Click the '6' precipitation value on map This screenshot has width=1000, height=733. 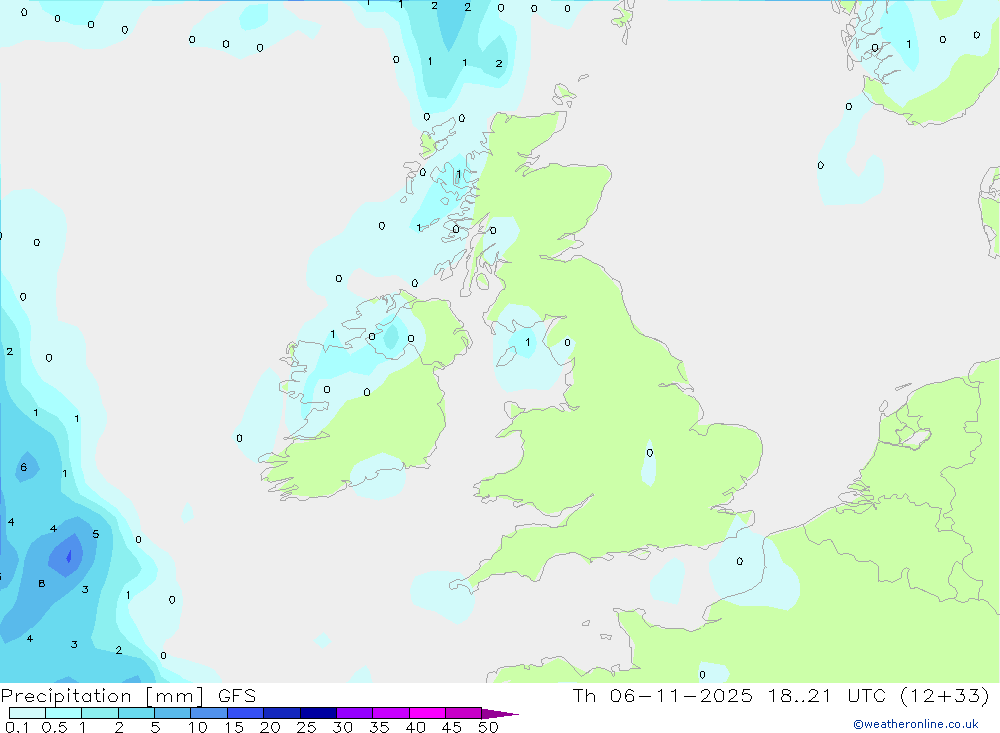point(24,468)
